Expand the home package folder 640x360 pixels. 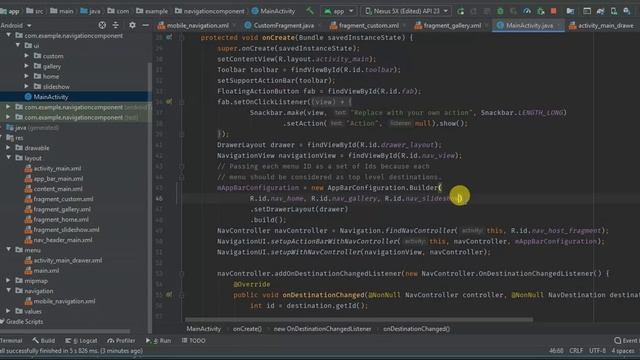(27, 76)
